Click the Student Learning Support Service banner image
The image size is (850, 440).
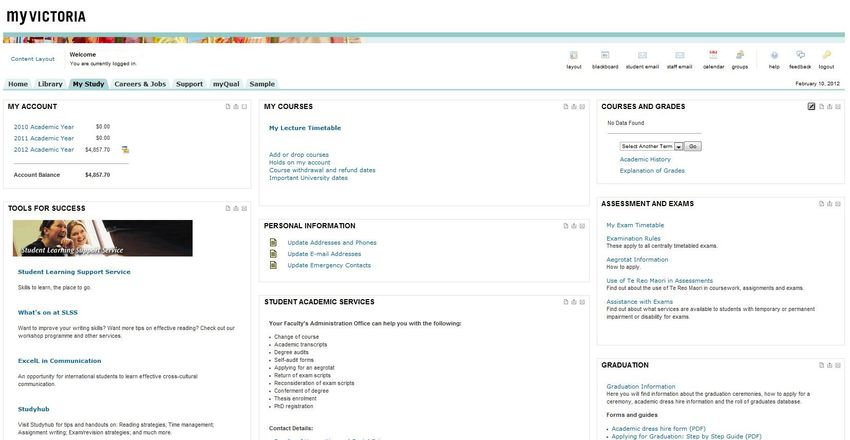click(102, 238)
